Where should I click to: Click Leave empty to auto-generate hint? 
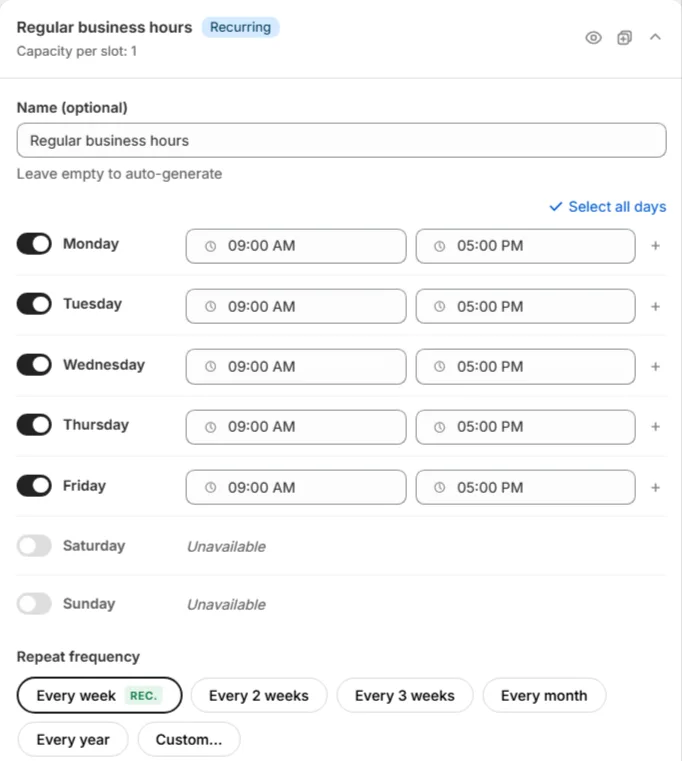click(x=119, y=174)
